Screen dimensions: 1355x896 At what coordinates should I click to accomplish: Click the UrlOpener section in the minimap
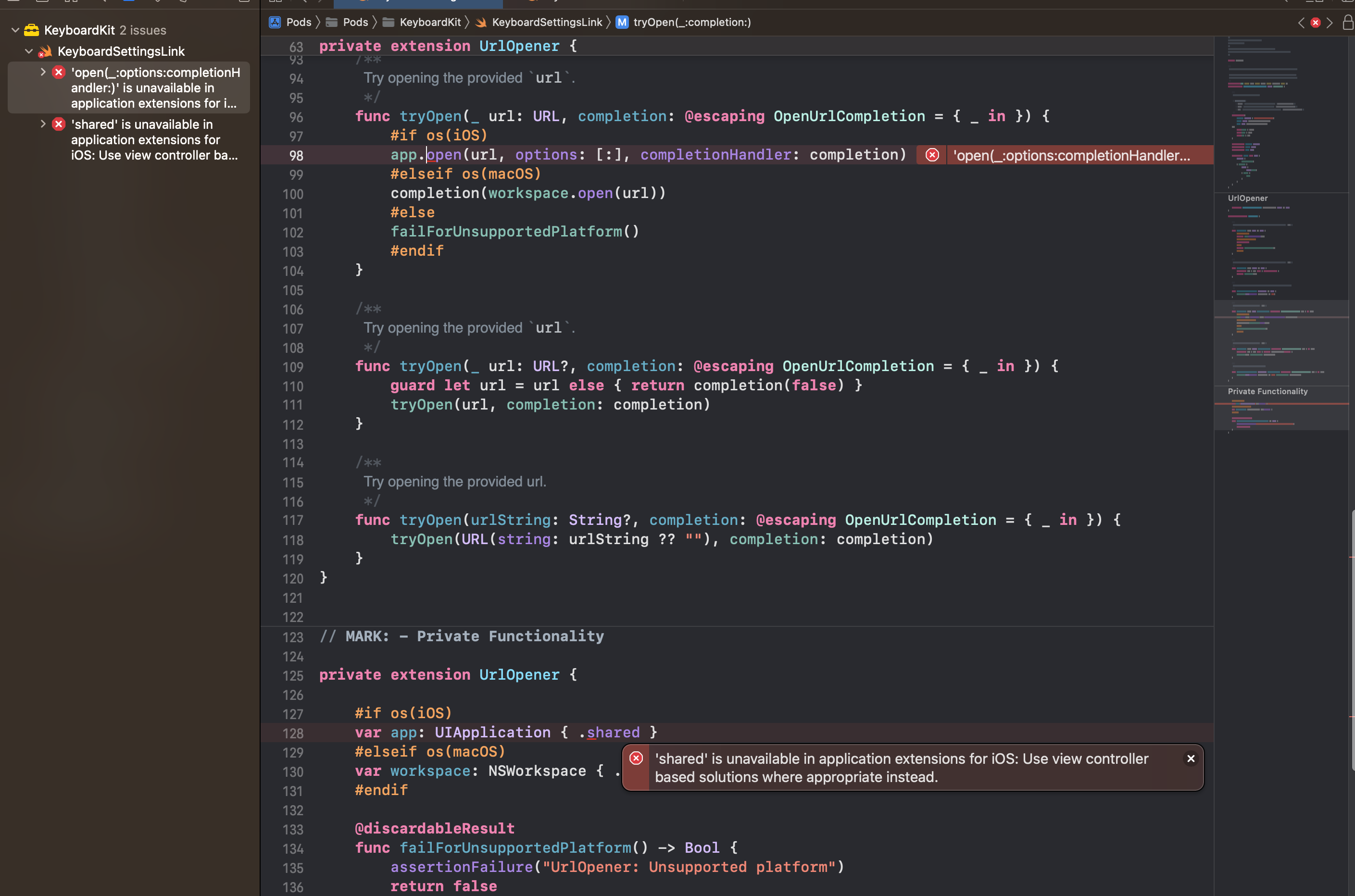[1248, 199]
